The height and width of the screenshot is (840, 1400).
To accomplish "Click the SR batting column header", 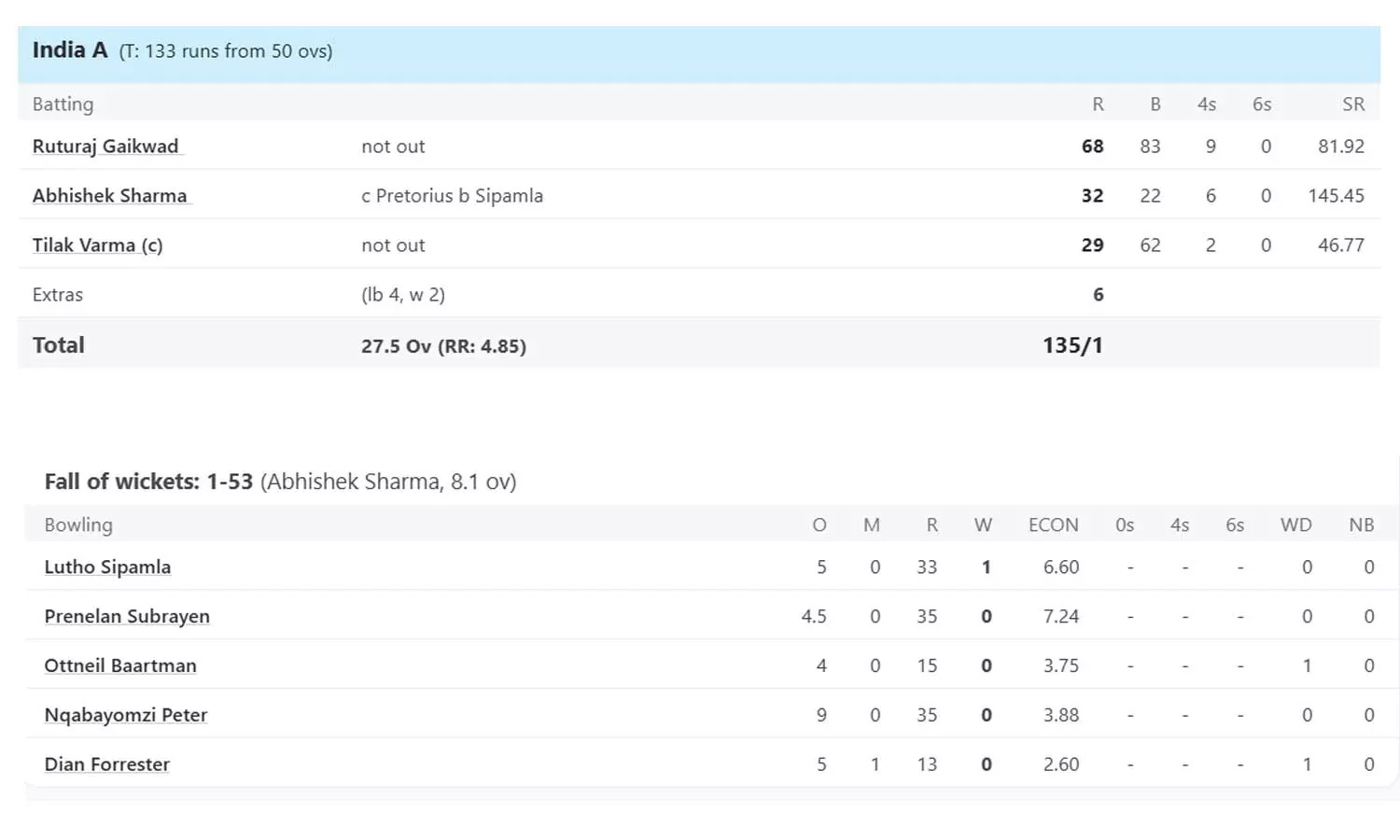I will click(1353, 105).
